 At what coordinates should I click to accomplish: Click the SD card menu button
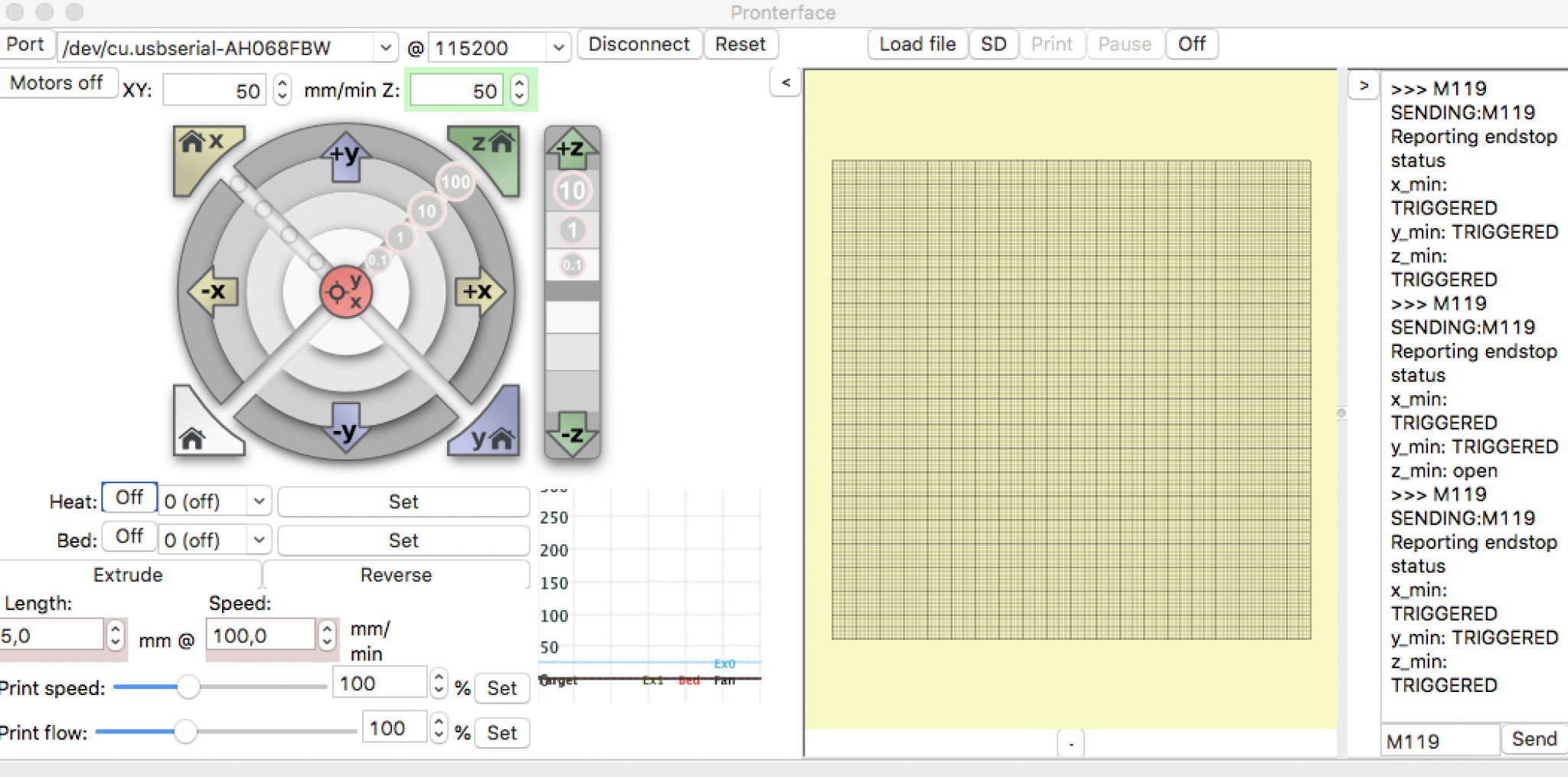(x=993, y=44)
